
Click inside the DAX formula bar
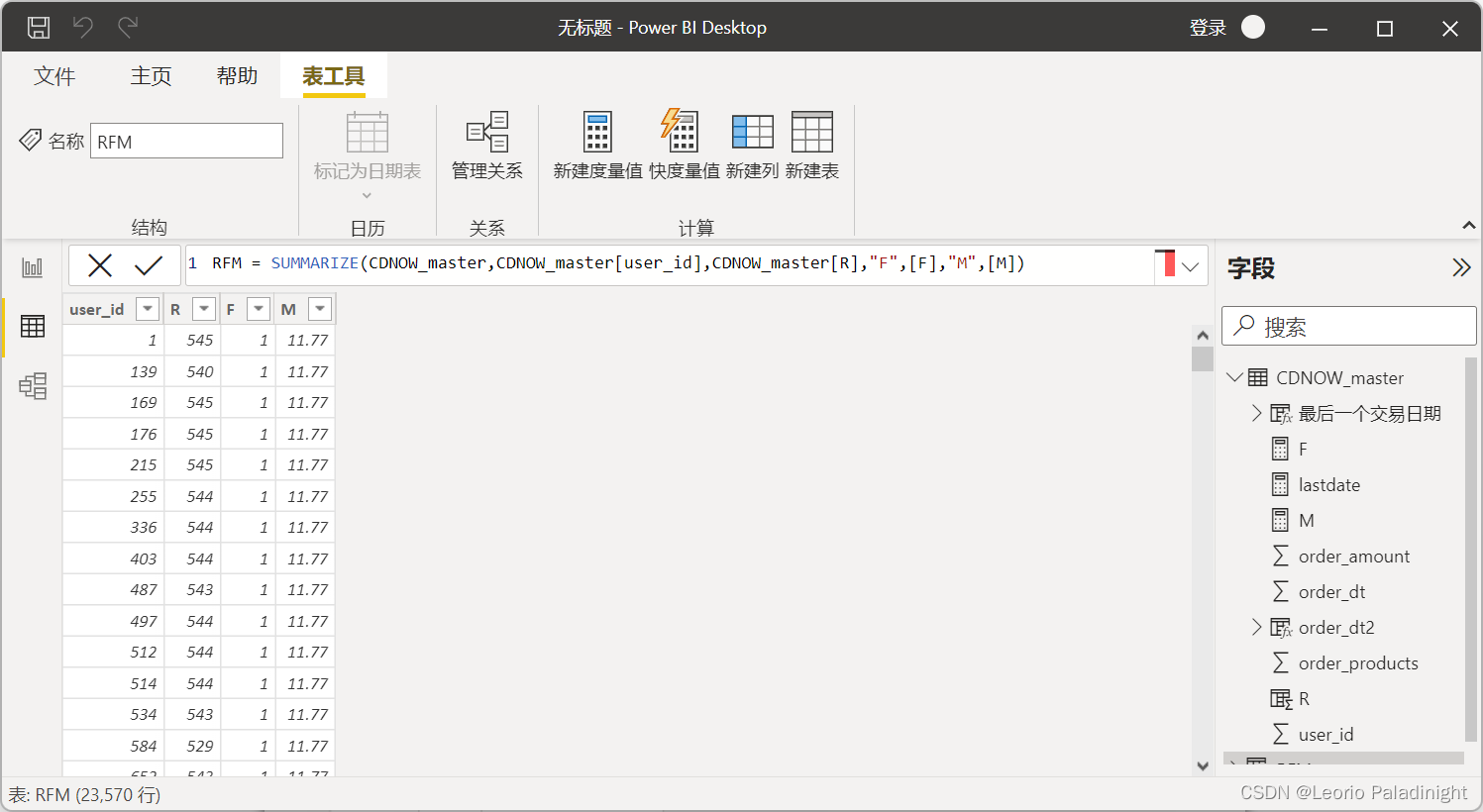669,264
